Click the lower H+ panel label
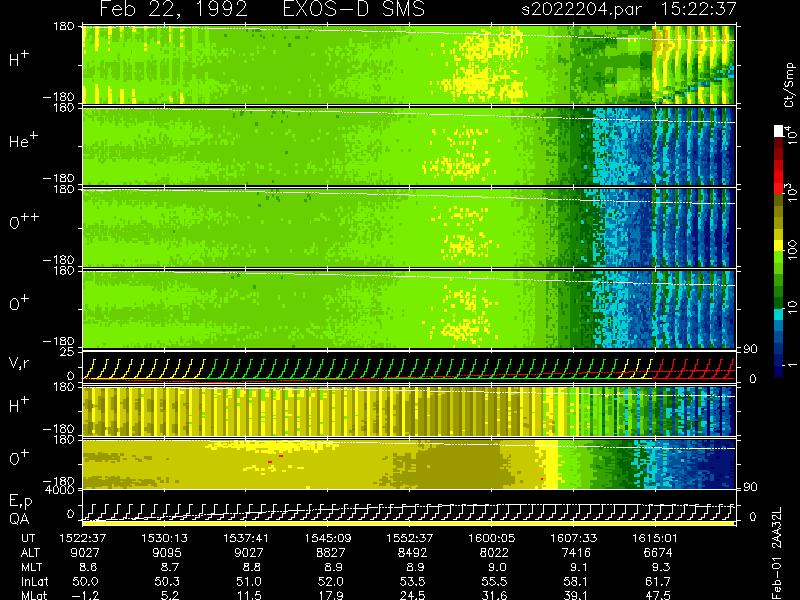The width and height of the screenshot is (800, 600). [x=19, y=405]
